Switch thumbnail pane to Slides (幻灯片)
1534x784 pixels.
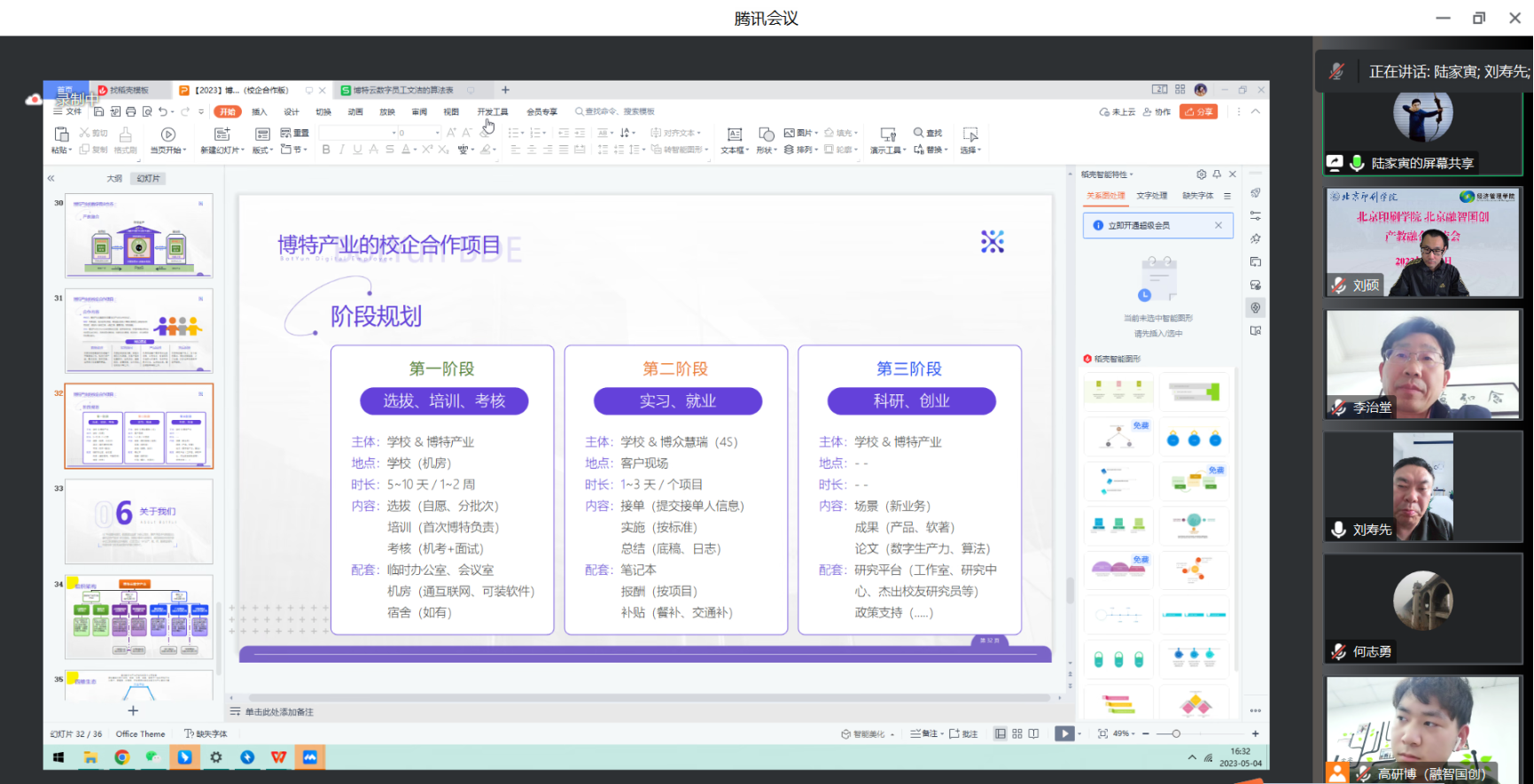coord(148,179)
